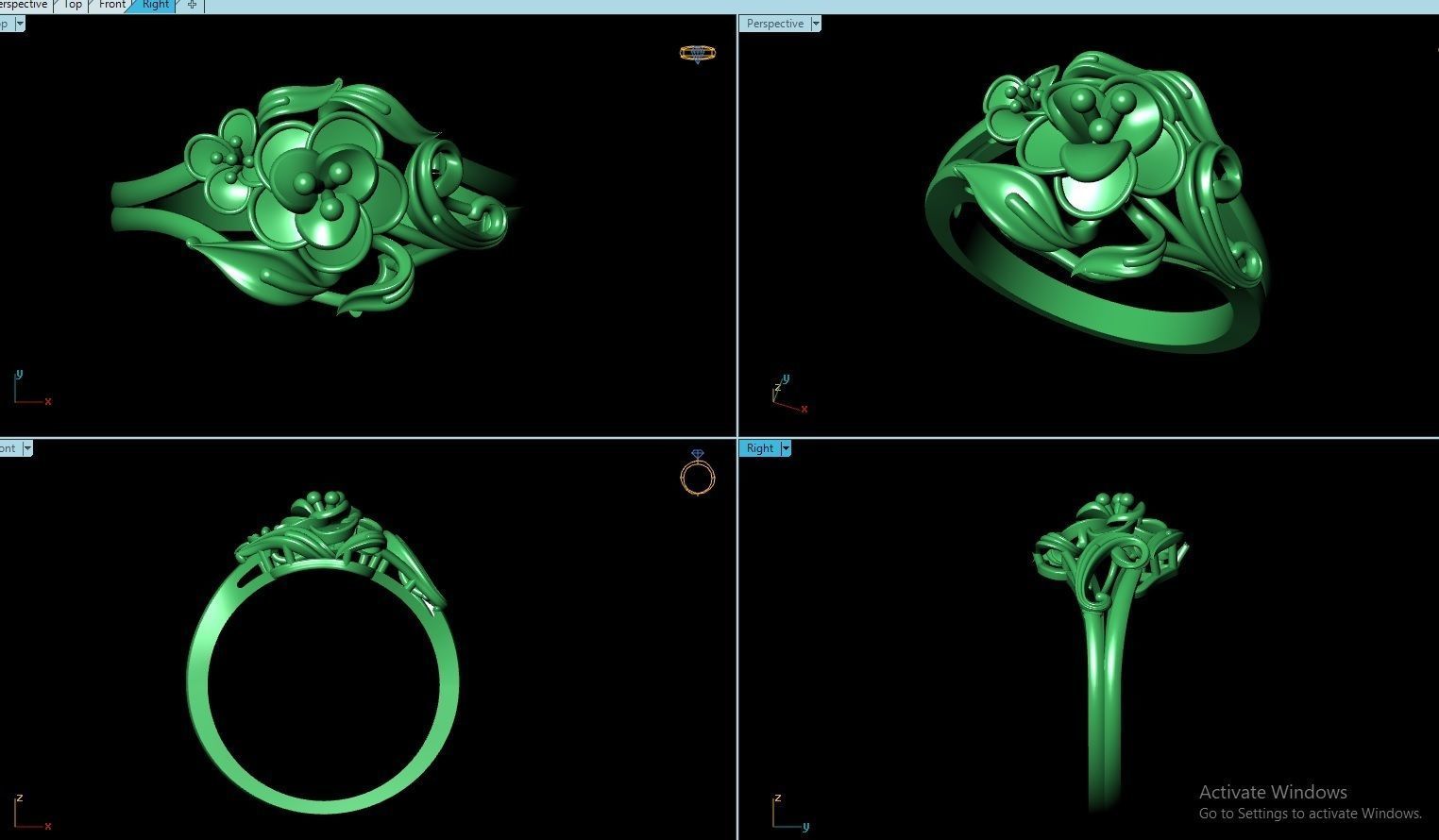Click the Top viewport title label
This screenshot has height=840, width=1439.
(7, 24)
